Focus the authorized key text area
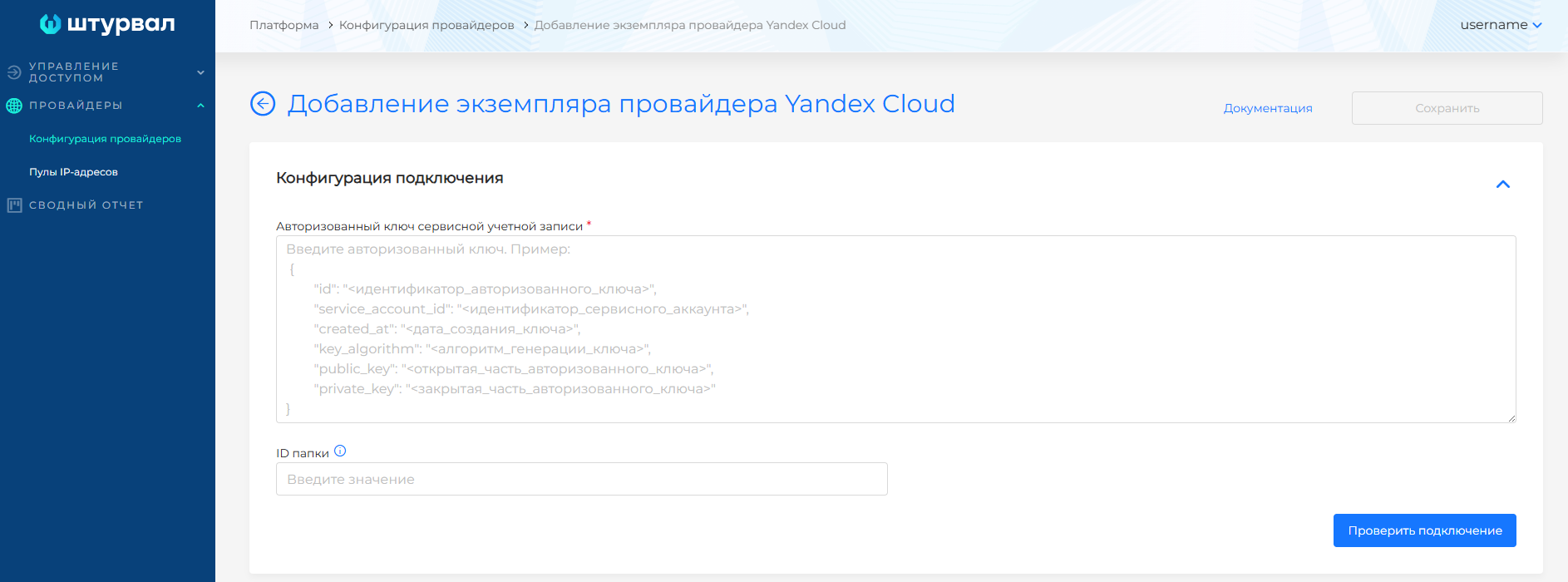 [895, 329]
